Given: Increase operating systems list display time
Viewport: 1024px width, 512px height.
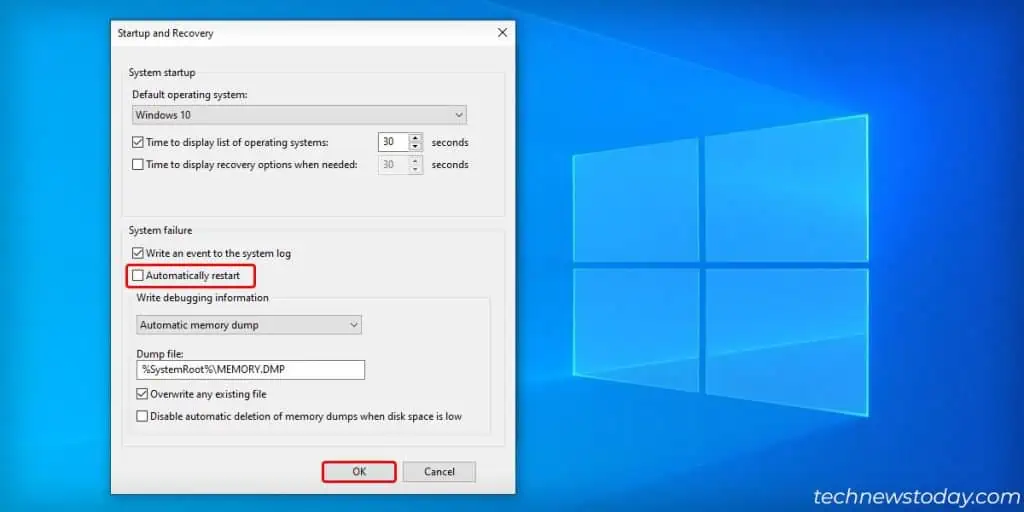Looking at the screenshot, I should click(x=415, y=138).
